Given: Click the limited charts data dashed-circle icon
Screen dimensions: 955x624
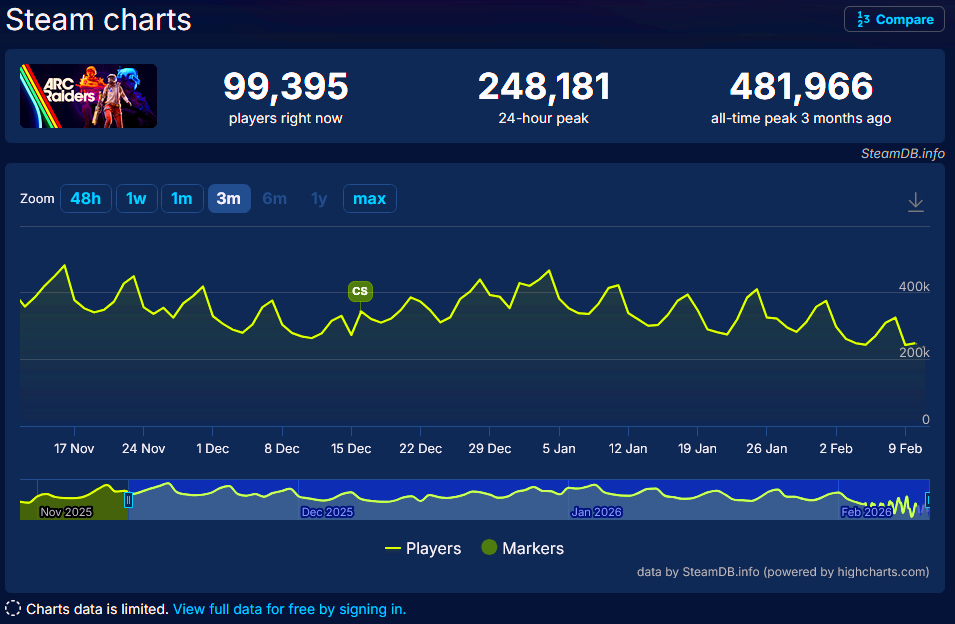Looking at the screenshot, I should pos(13,608).
